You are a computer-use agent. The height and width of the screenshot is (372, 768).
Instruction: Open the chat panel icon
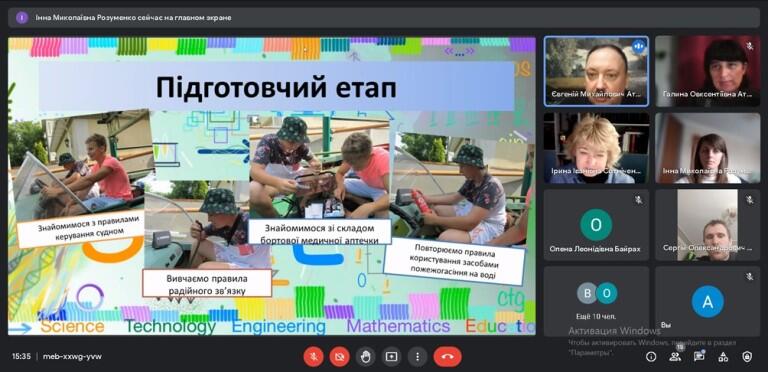click(x=699, y=357)
